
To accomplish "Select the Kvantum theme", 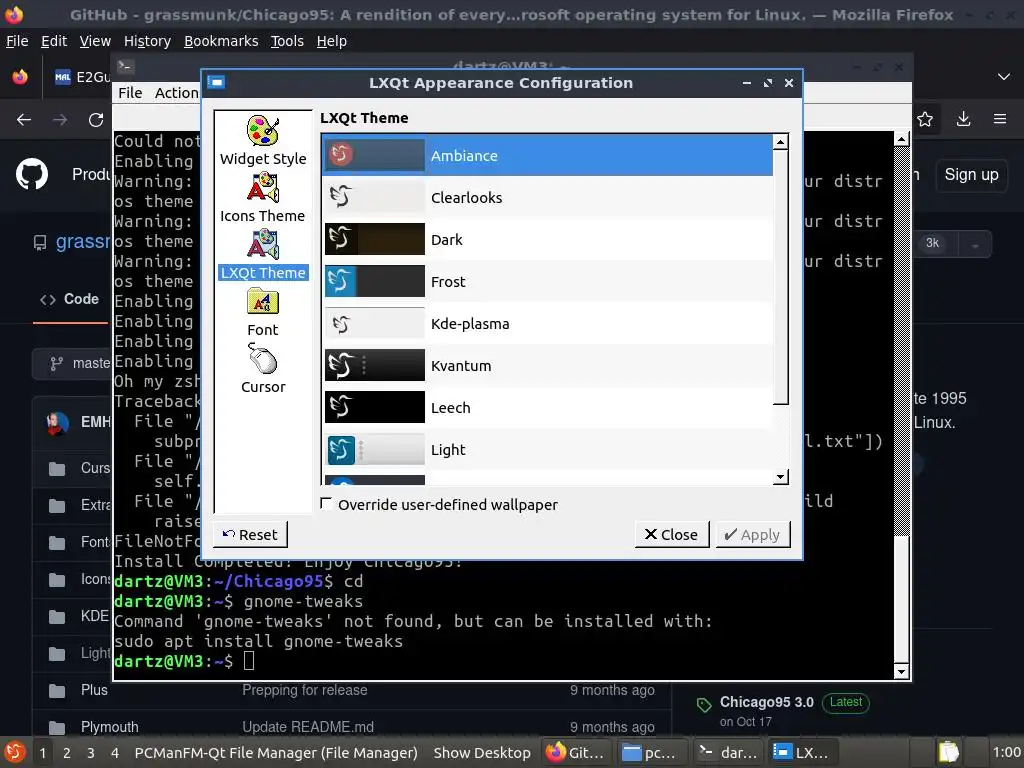I will tap(547, 366).
